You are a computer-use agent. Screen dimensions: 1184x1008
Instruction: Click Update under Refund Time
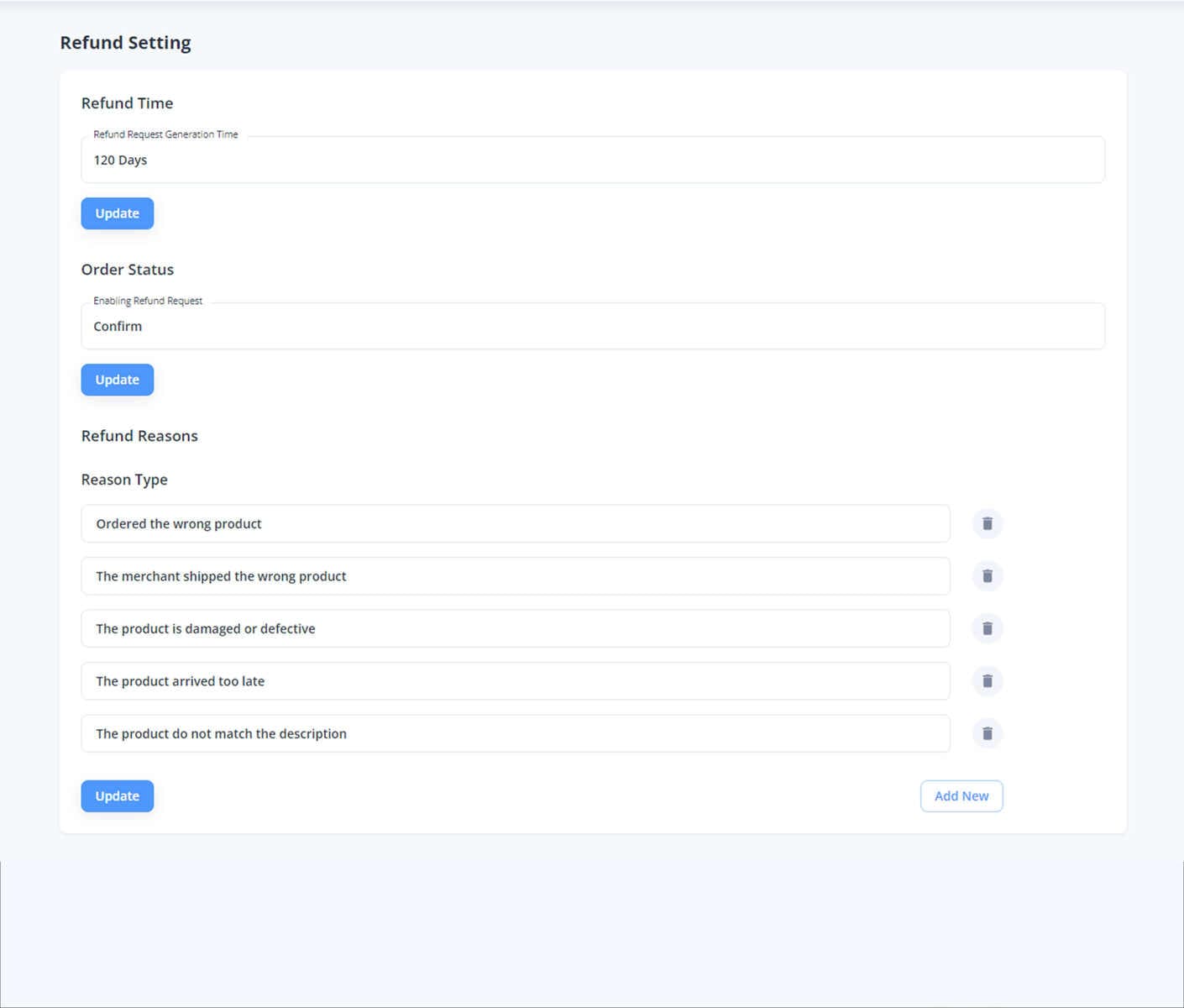tap(117, 213)
